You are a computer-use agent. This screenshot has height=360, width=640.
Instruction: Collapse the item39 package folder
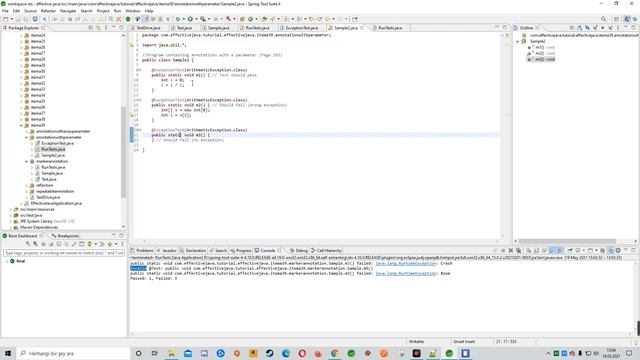21,125
